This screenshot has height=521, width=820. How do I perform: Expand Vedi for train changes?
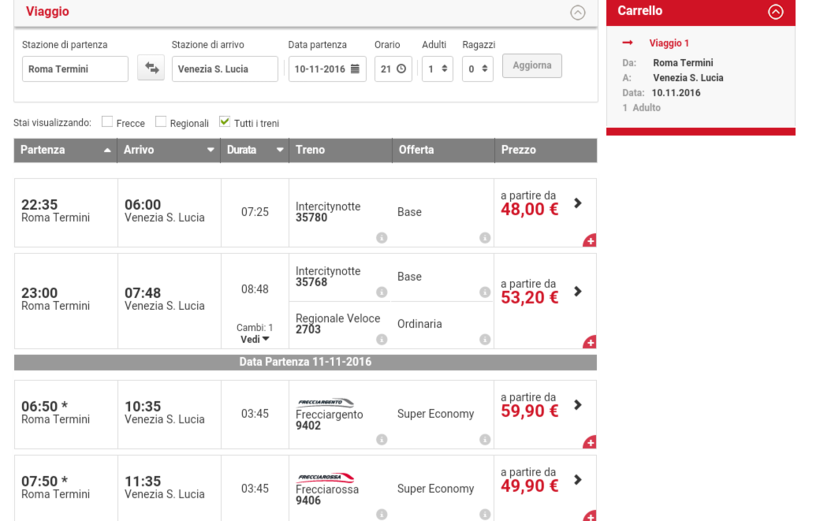(255, 339)
